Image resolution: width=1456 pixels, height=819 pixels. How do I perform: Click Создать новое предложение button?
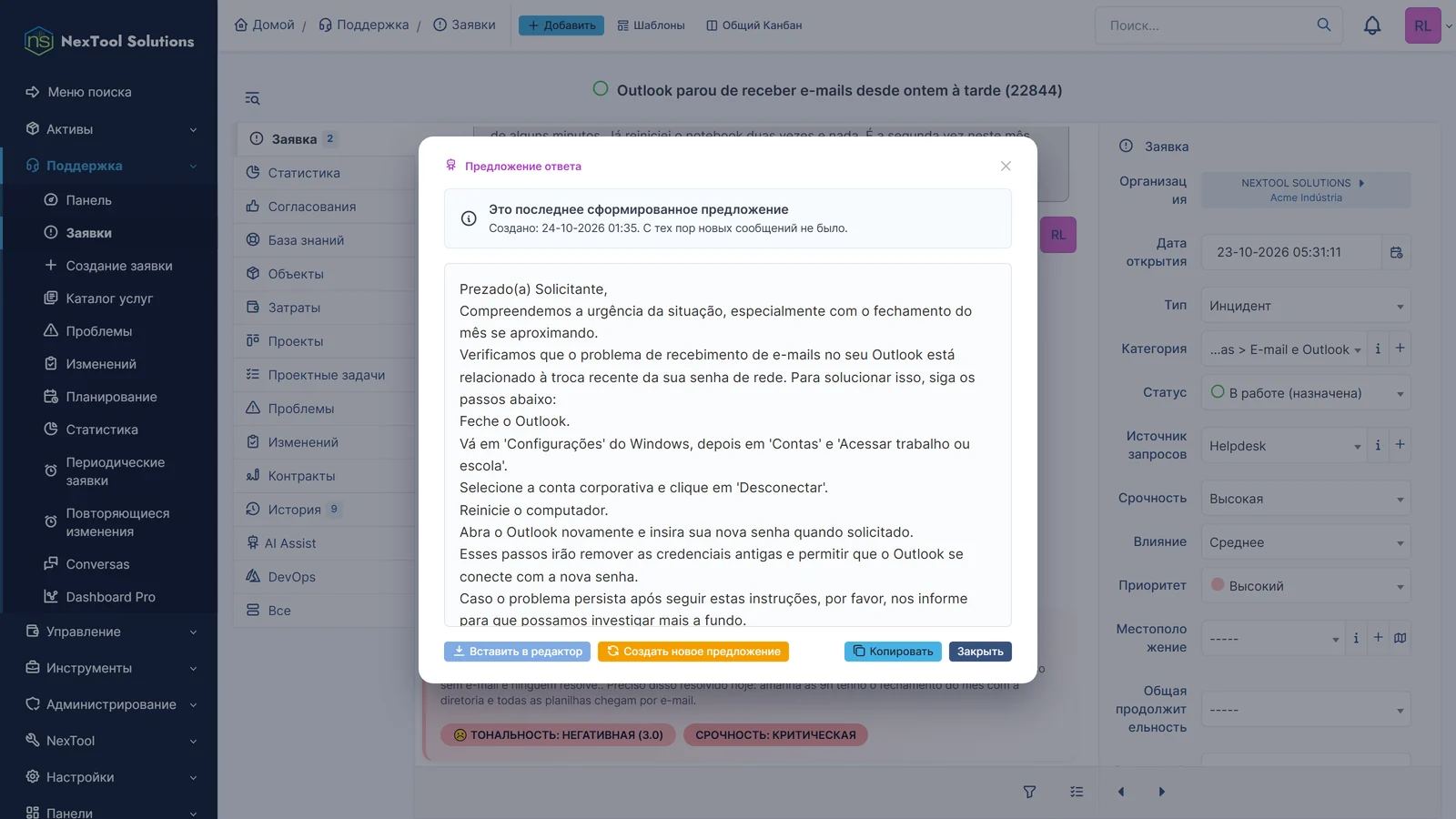(x=693, y=652)
